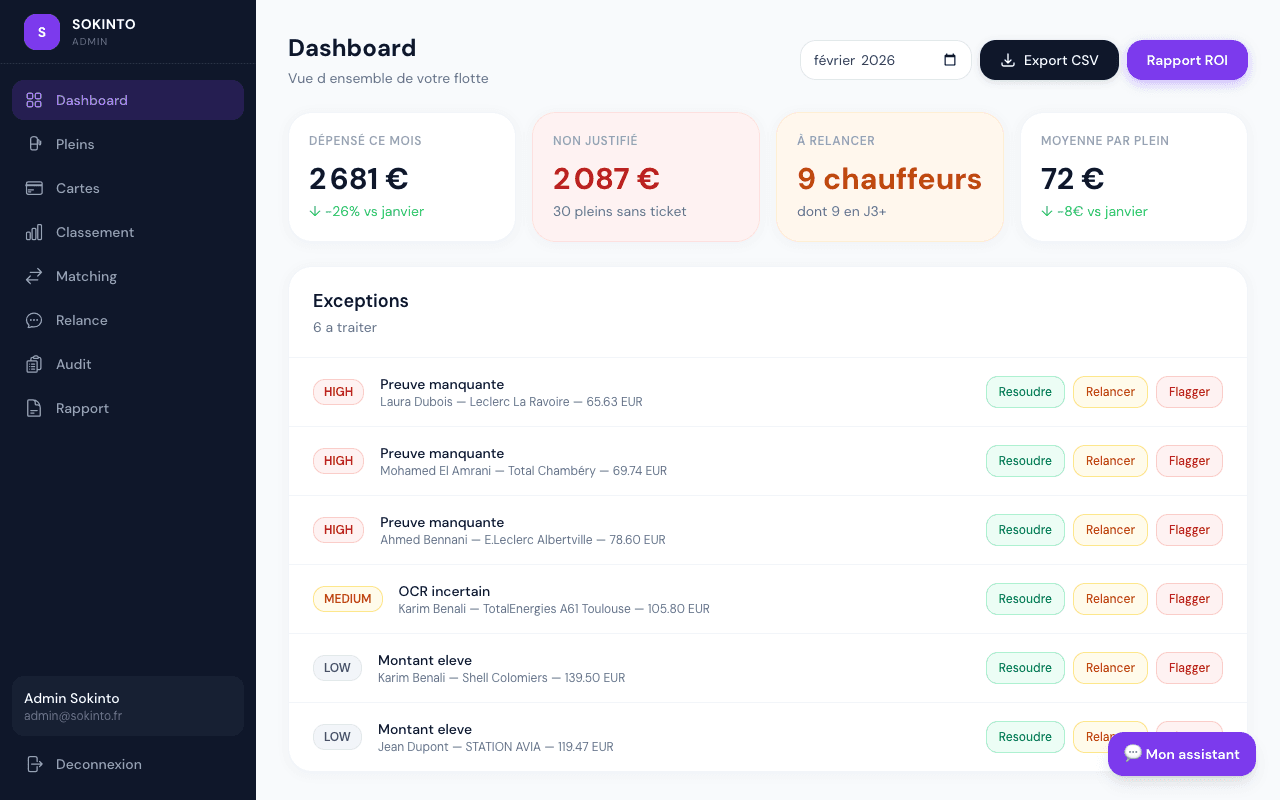Open the Rapport ROI report

pyautogui.click(x=1187, y=60)
